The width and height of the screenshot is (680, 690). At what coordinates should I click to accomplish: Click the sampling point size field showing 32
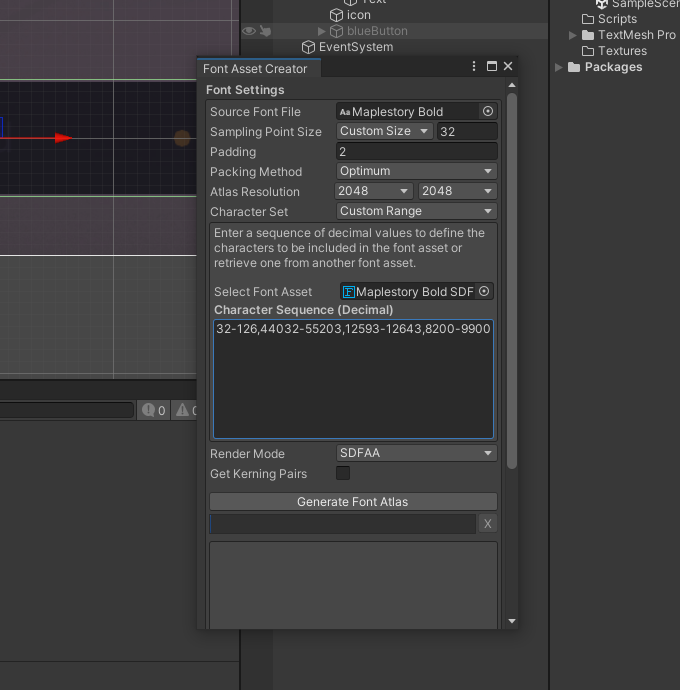pyautogui.click(x=467, y=131)
